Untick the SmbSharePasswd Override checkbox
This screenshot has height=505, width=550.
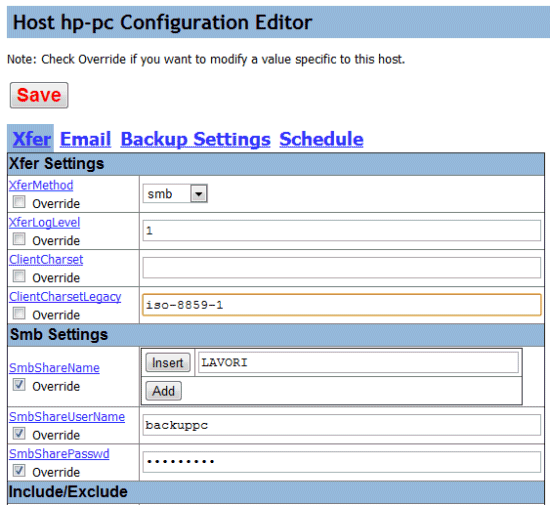coord(19,471)
